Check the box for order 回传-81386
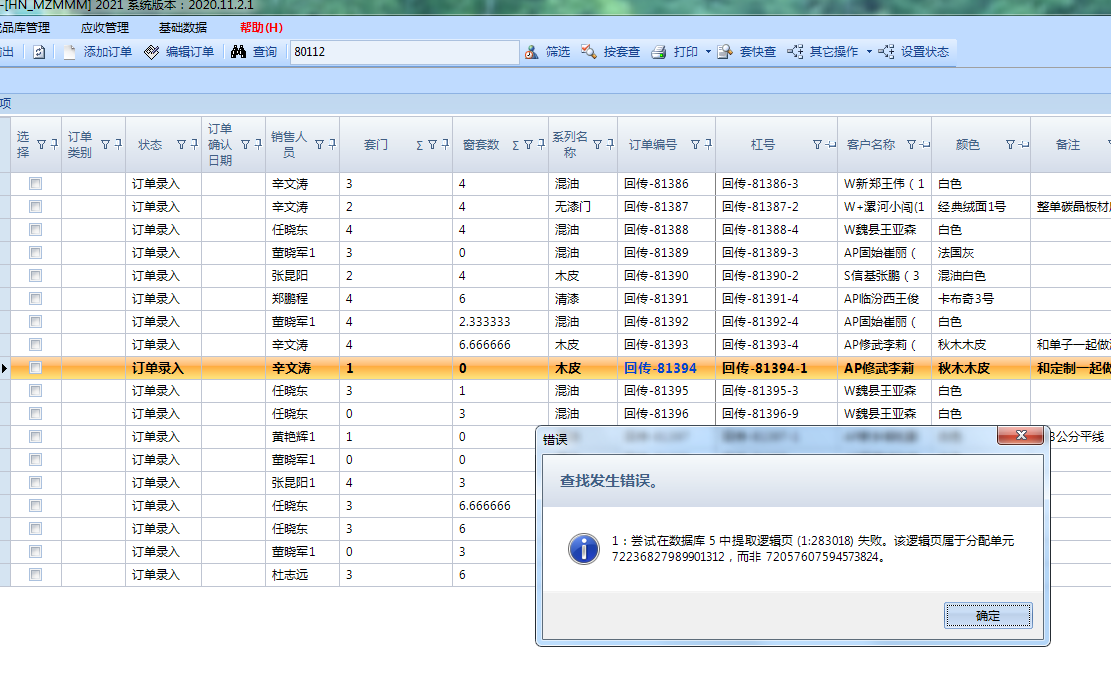1111x694 pixels. click(36, 184)
